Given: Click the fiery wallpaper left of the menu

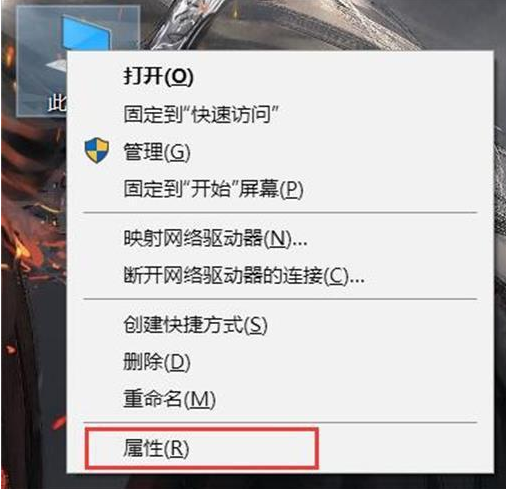Looking at the screenshot, I should click(33, 267).
